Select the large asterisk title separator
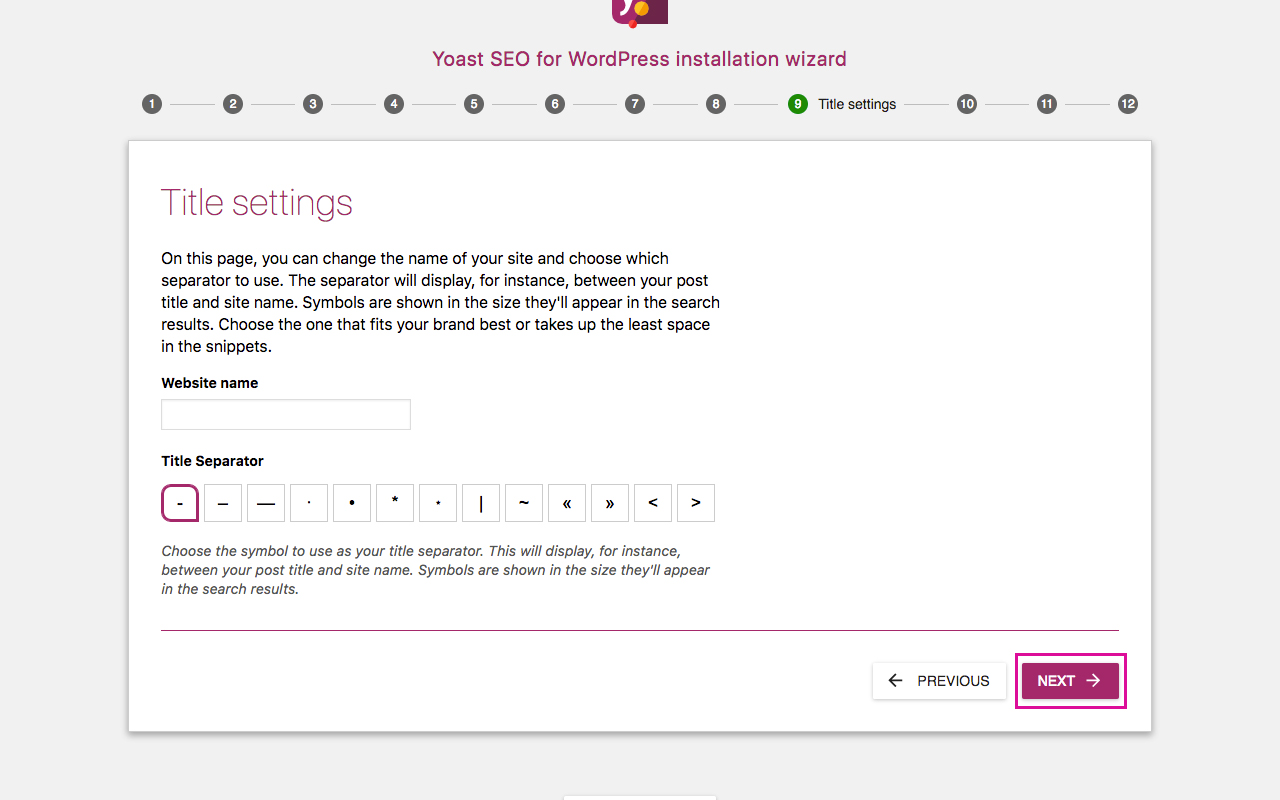 click(395, 503)
